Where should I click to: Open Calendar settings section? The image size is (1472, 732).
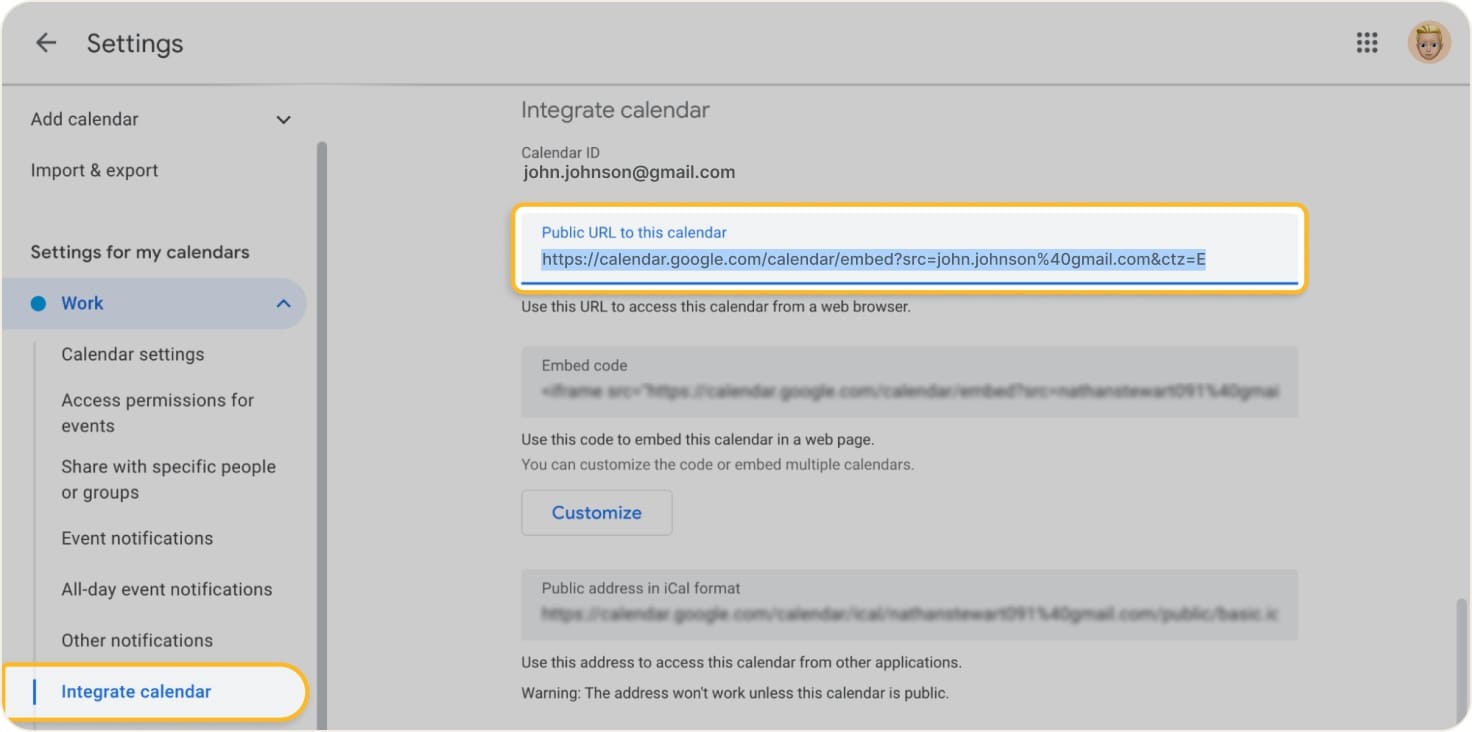(x=132, y=354)
